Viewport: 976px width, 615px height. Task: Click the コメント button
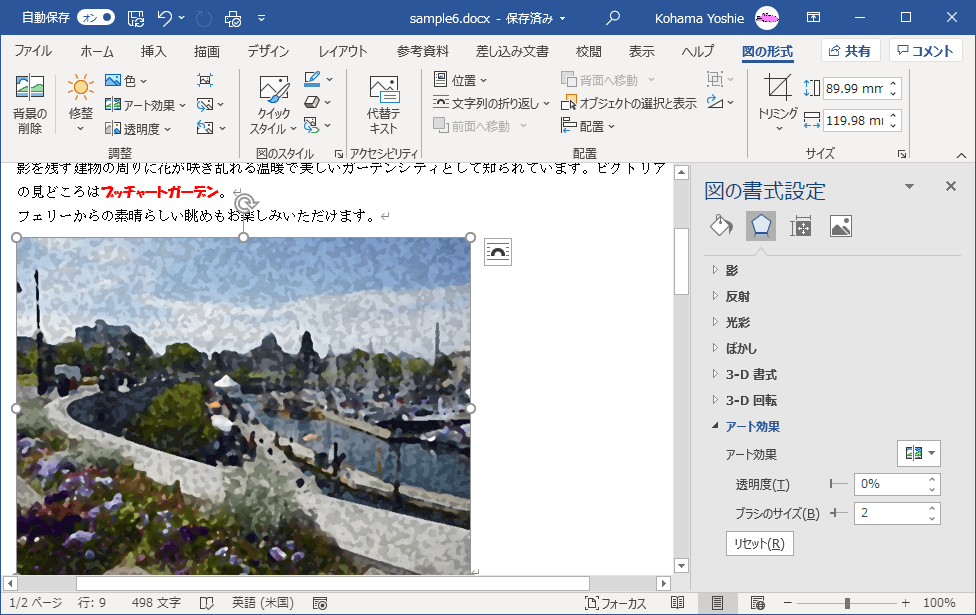[x=926, y=50]
